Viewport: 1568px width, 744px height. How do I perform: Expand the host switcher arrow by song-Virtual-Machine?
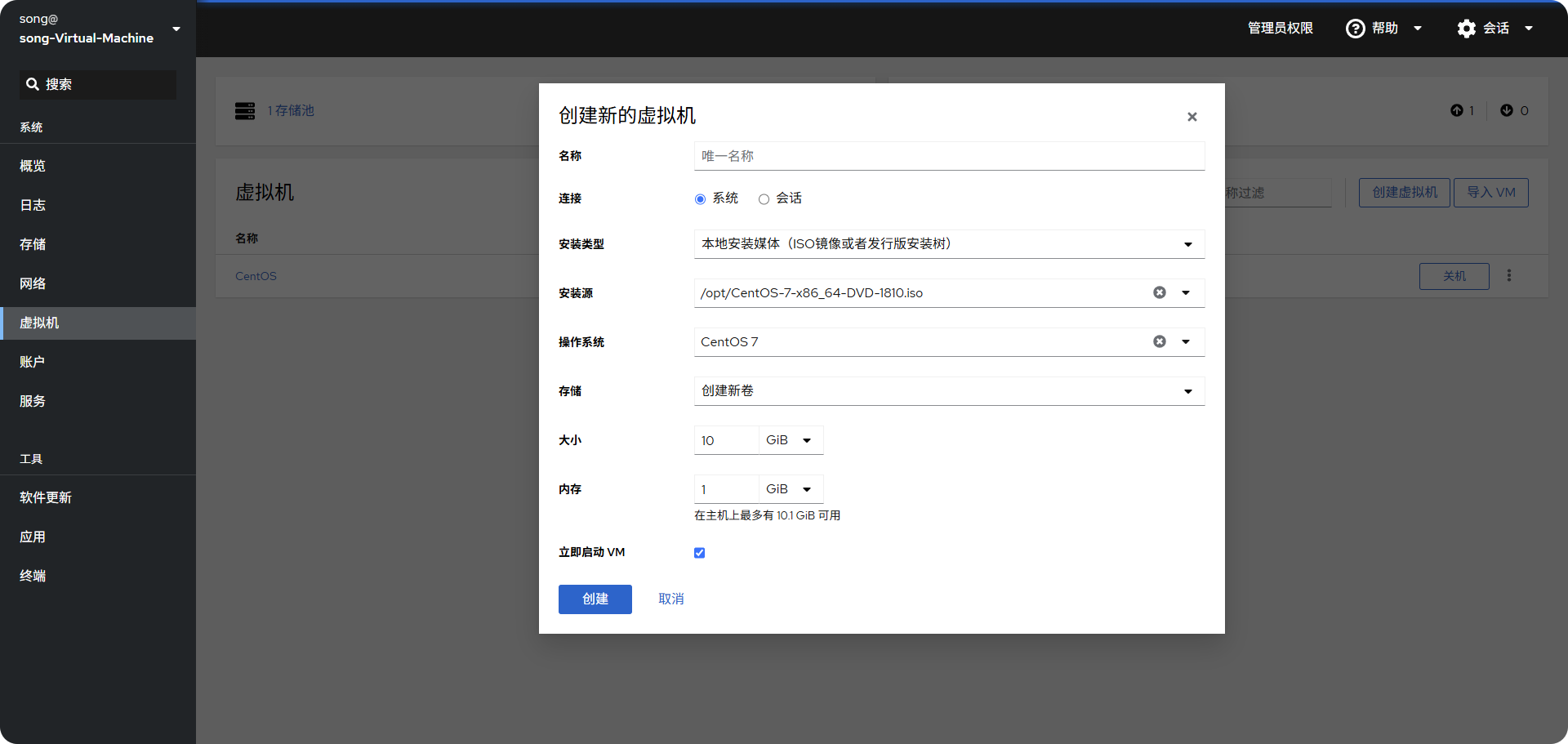176,29
